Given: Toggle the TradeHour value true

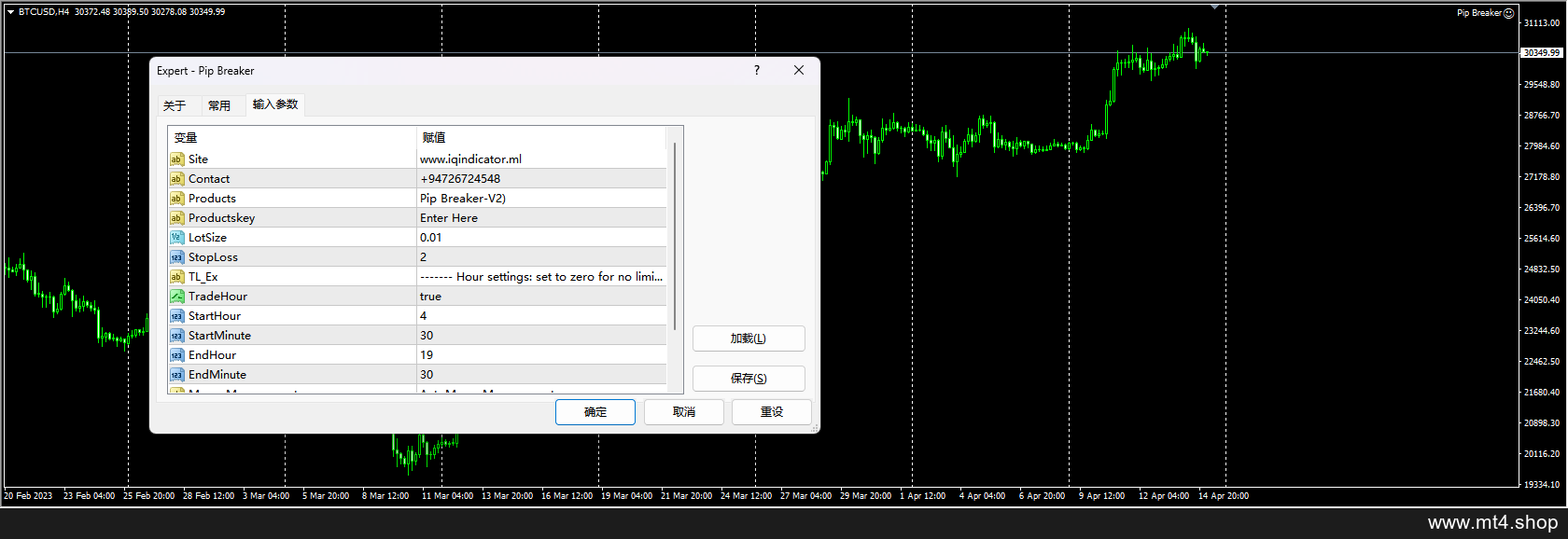Looking at the screenshot, I should [x=430, y=297].
